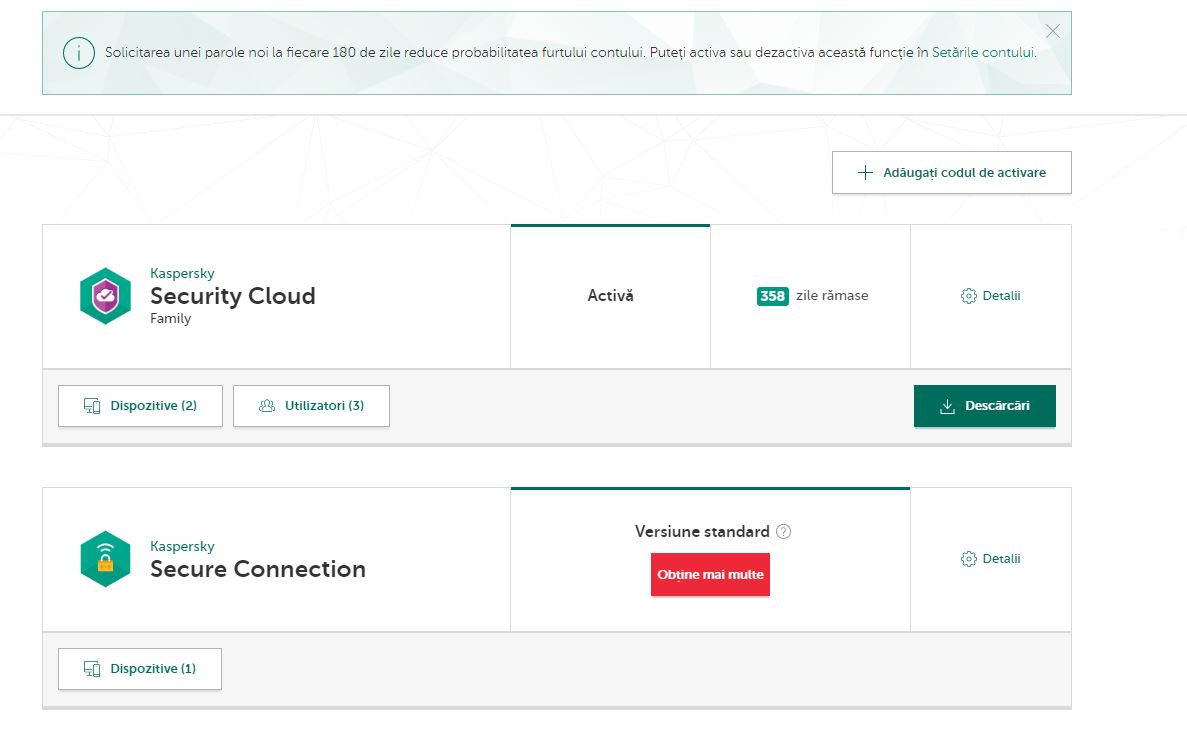Open Dispozitive (2) for Security Cloud
Image resolution: width=1187 pixels, height=739 pixels.
click(x=140, y=406)
